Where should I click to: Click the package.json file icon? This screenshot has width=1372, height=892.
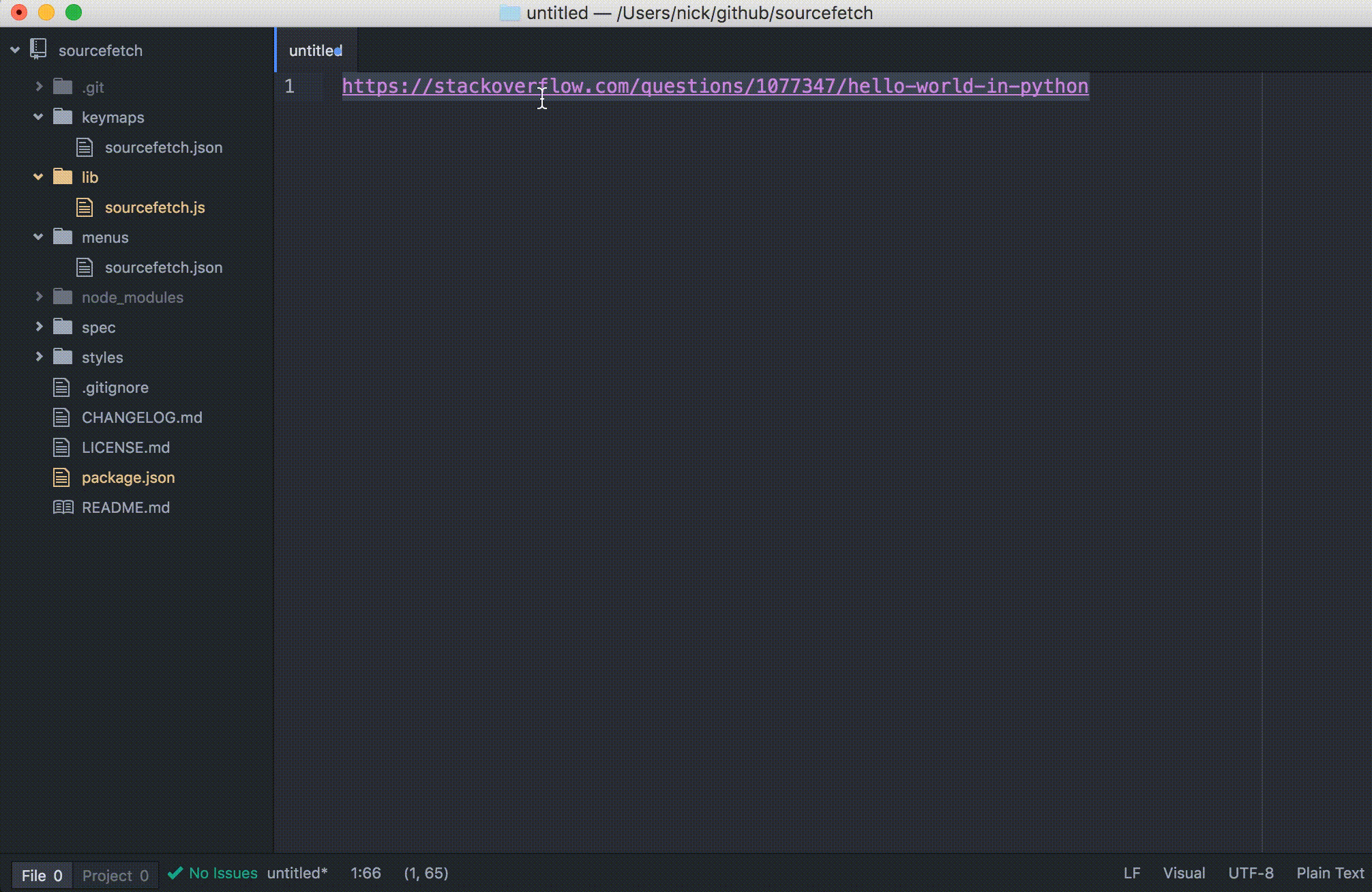[x=61, y=477]
